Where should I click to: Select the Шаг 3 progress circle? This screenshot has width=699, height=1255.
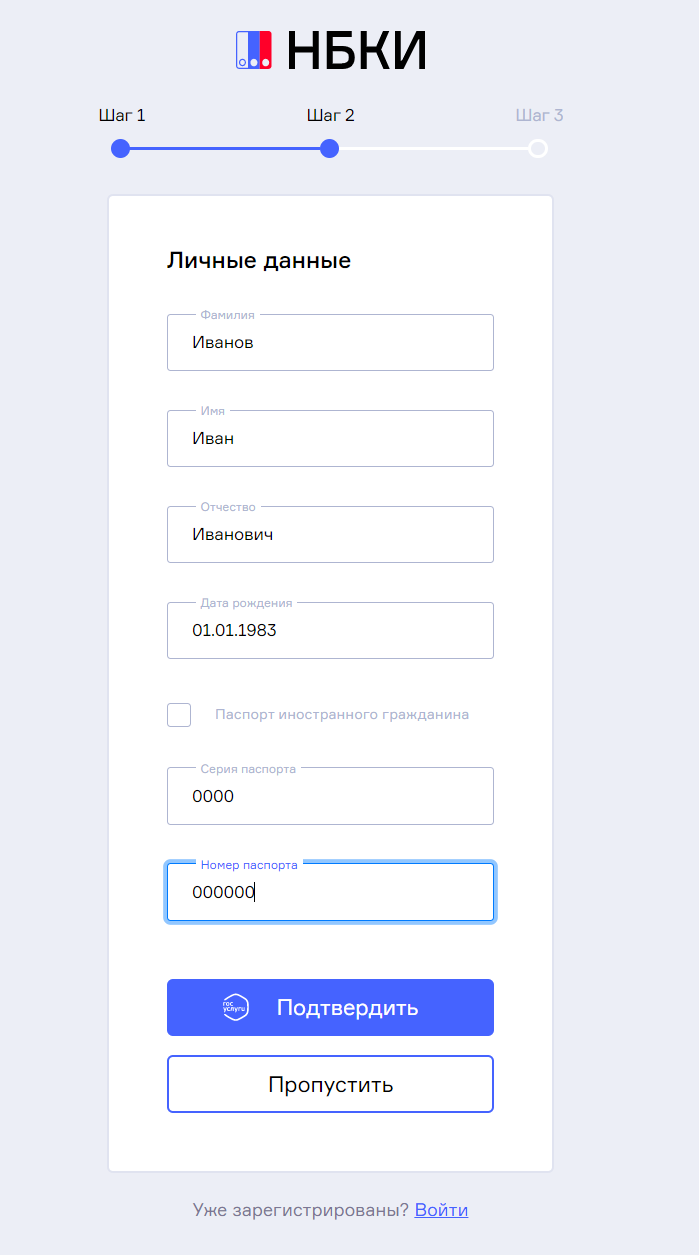[x=538, y=149]
